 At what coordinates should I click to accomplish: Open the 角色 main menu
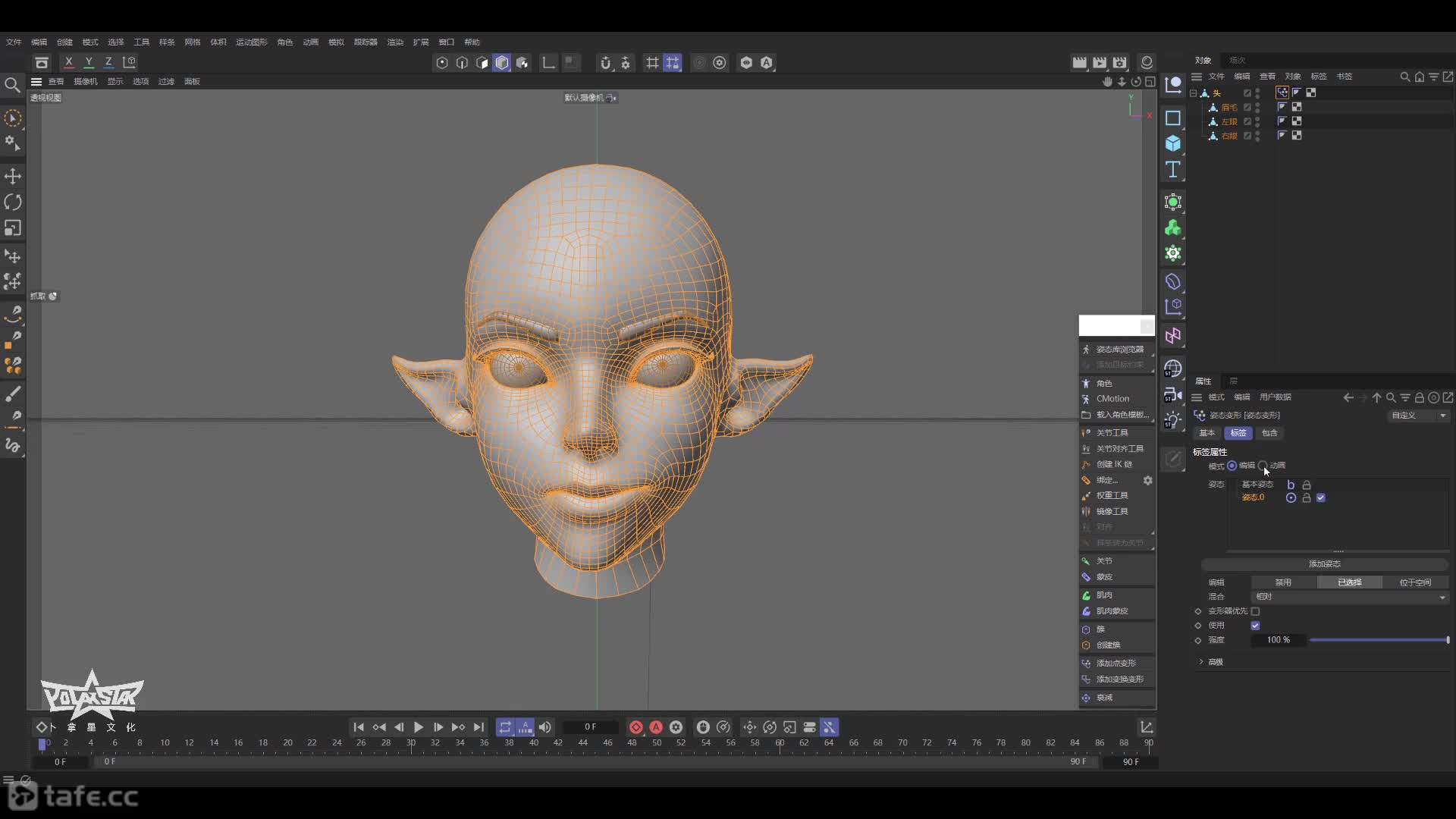(285, 42)
